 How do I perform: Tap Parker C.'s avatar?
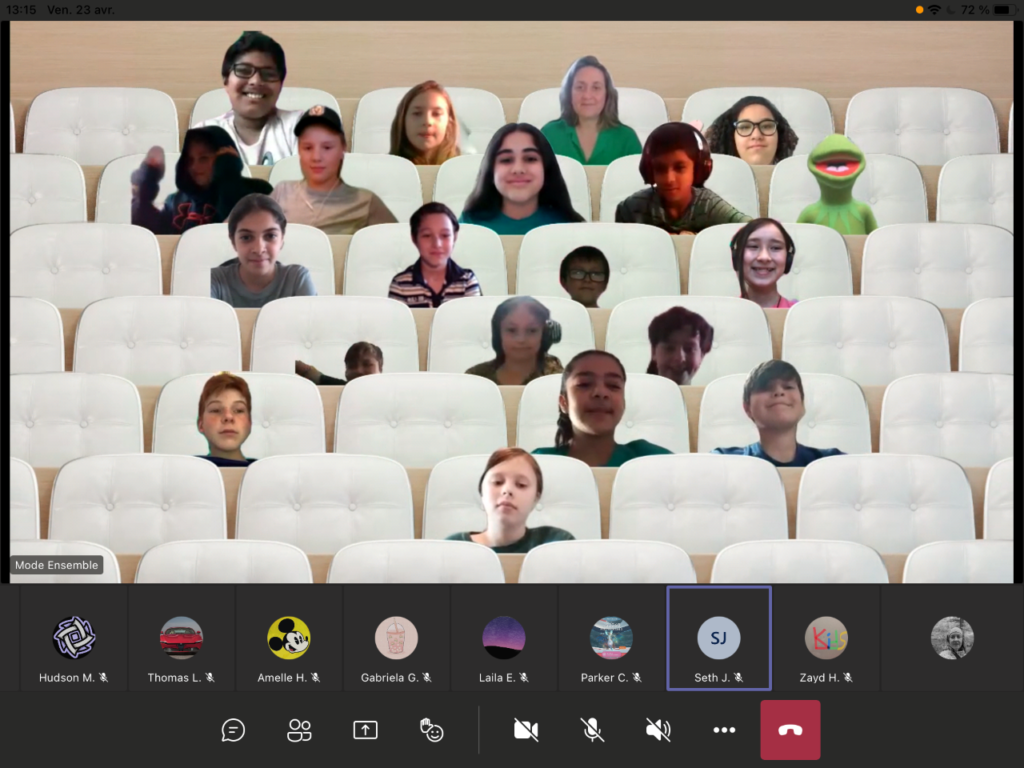coord(611,637)
